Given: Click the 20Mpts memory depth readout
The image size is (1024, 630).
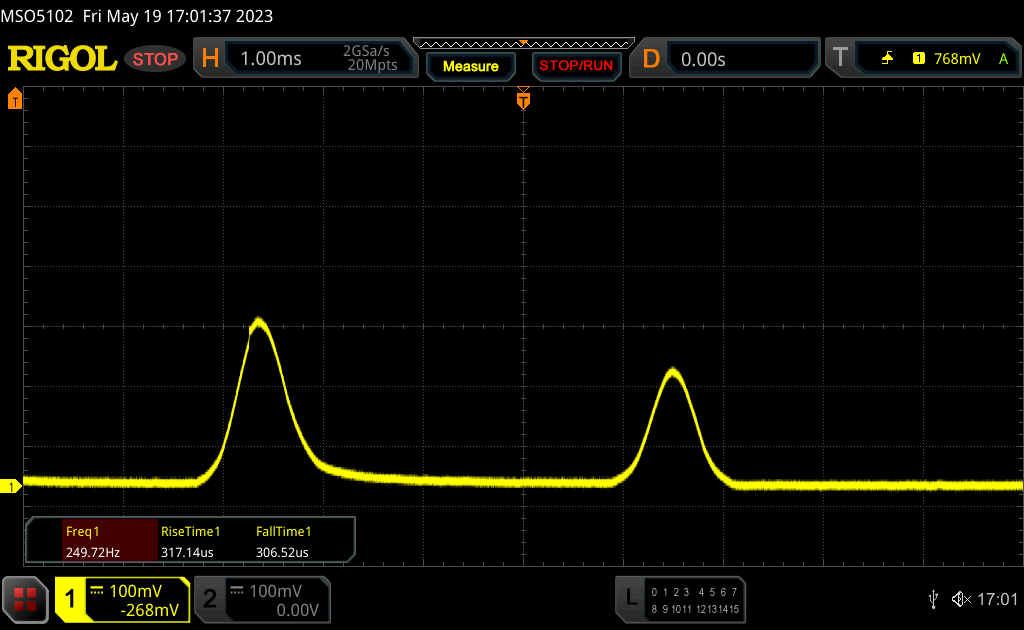Looking at the screenshot, I should point(372,65).
